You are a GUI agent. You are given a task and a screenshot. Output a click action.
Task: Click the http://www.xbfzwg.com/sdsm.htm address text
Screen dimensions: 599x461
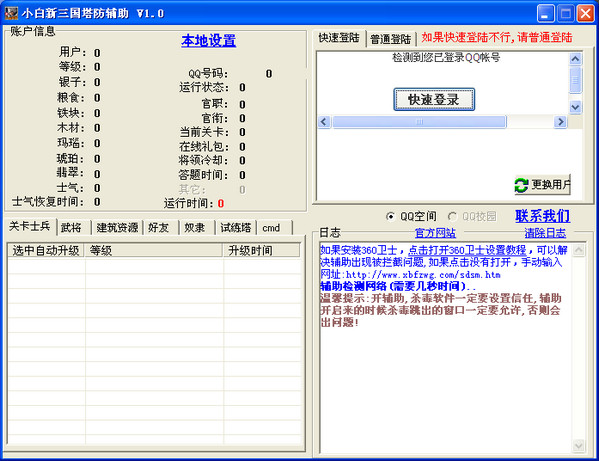point(423,275)
